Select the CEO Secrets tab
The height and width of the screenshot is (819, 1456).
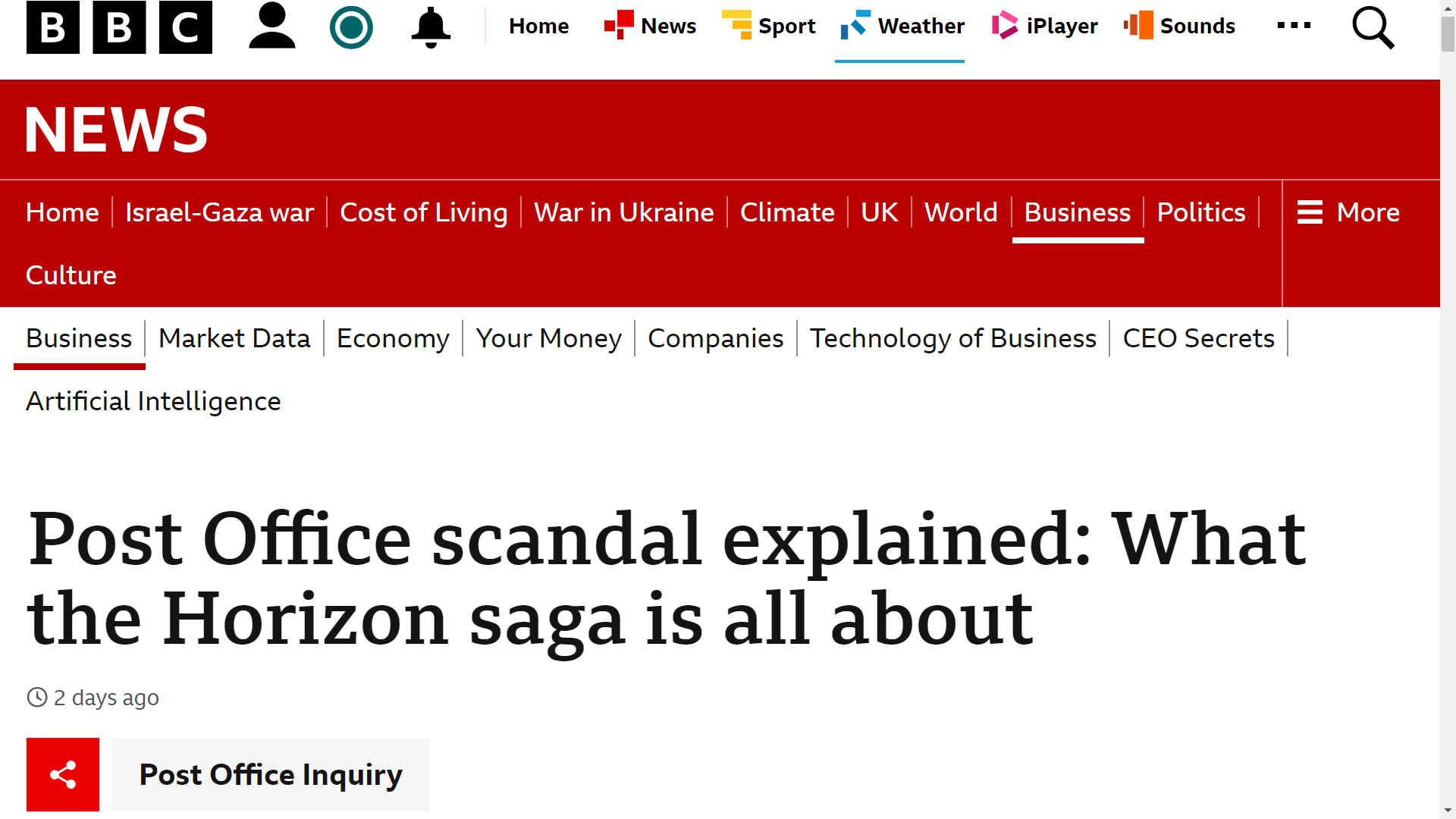[x=1198, y=338]
